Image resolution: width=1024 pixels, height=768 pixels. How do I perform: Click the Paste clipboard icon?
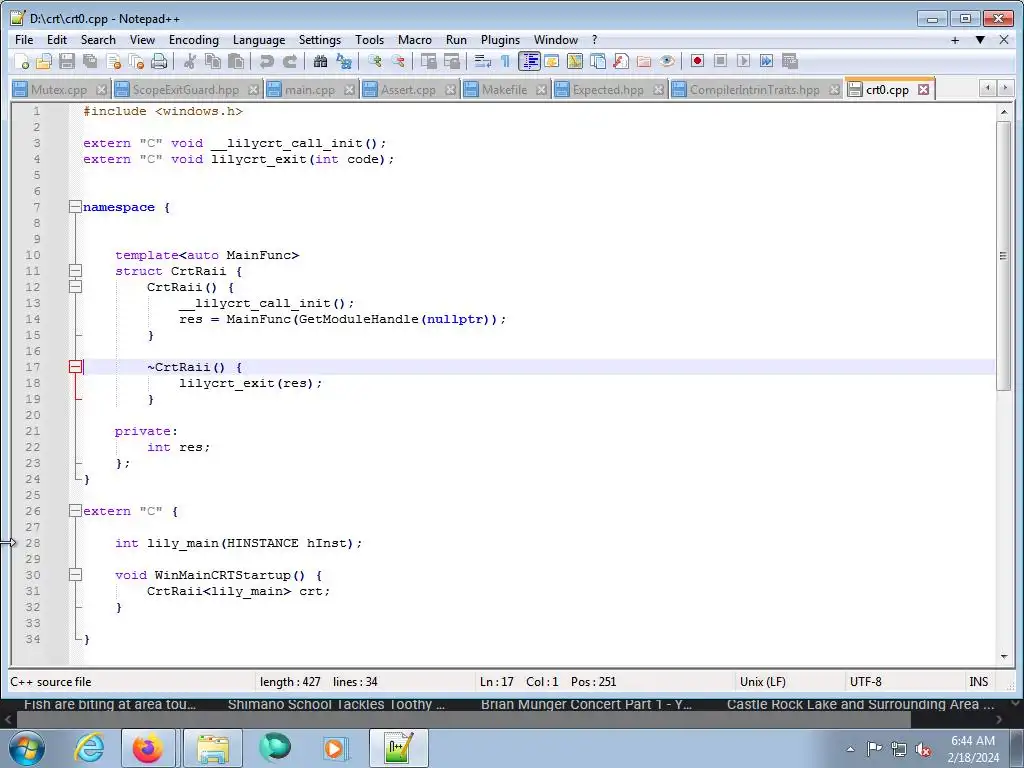click(x=236, y=61)
